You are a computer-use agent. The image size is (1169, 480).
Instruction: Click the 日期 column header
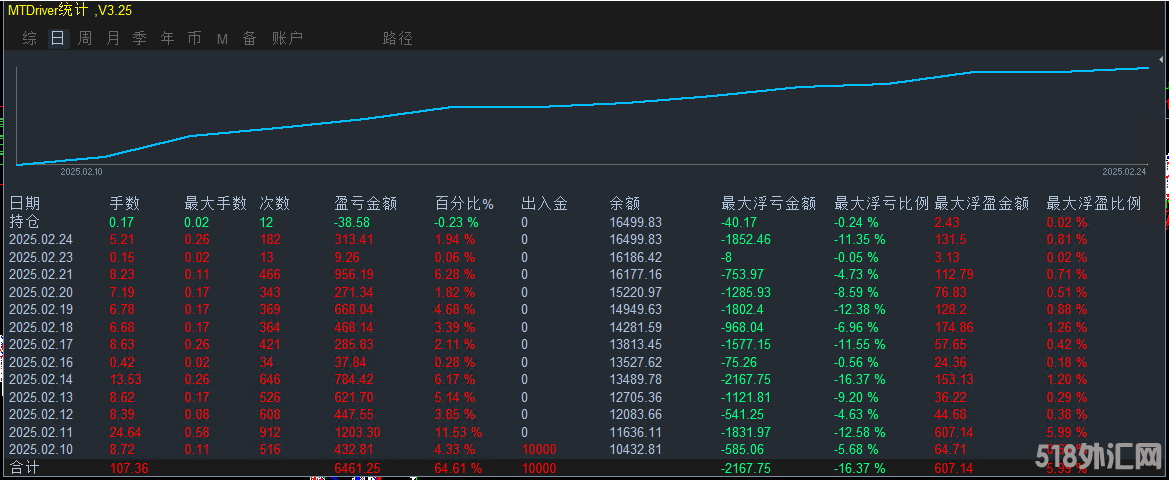25,203
